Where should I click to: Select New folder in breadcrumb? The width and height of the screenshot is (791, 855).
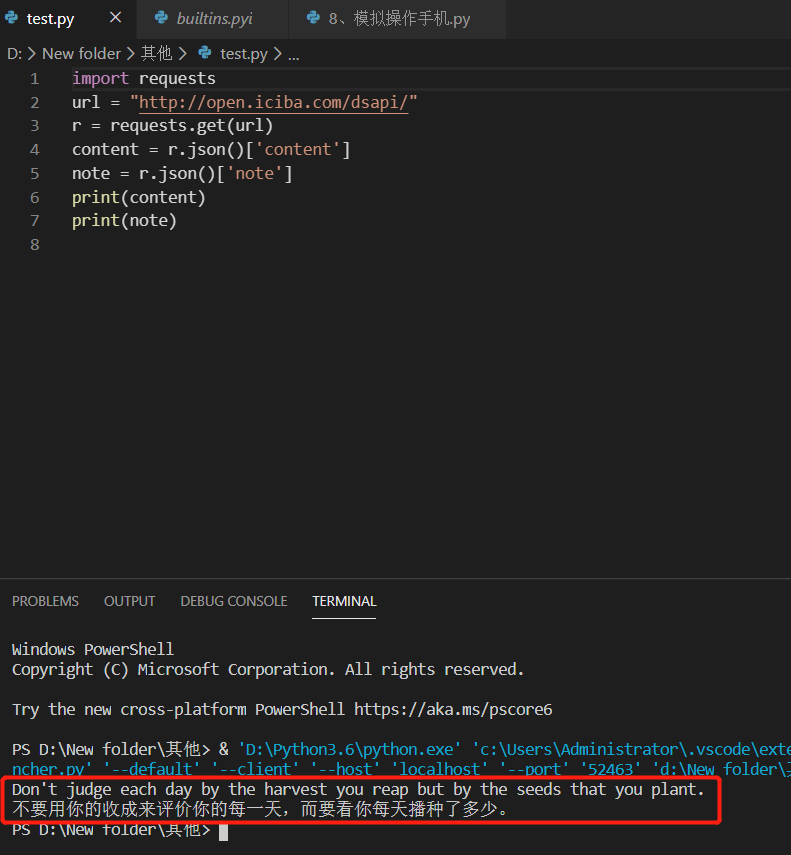pyautogui.click(x=81, y=54)
